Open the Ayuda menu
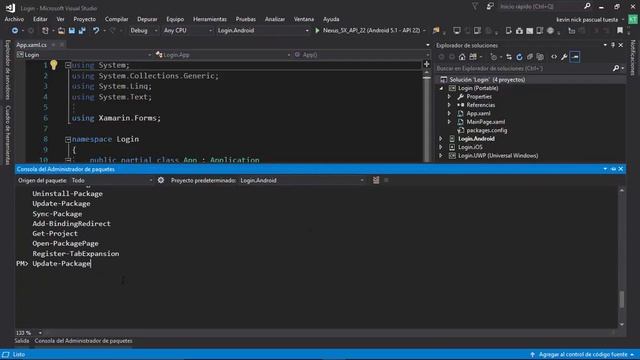Viewport: 640px width, 360px height. pos(331,19)
